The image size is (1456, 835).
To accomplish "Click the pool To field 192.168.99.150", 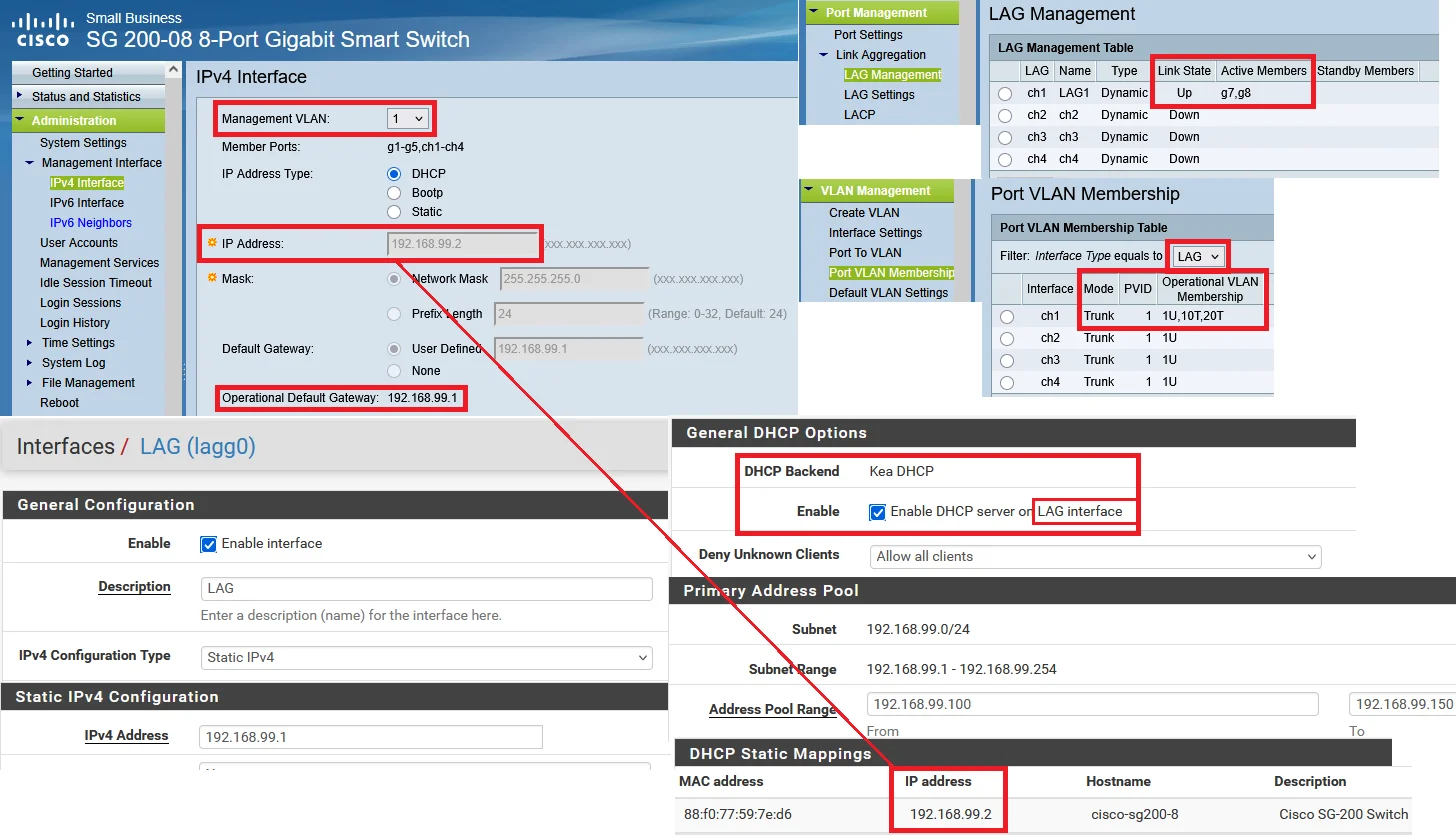I will click(1402, 704).
